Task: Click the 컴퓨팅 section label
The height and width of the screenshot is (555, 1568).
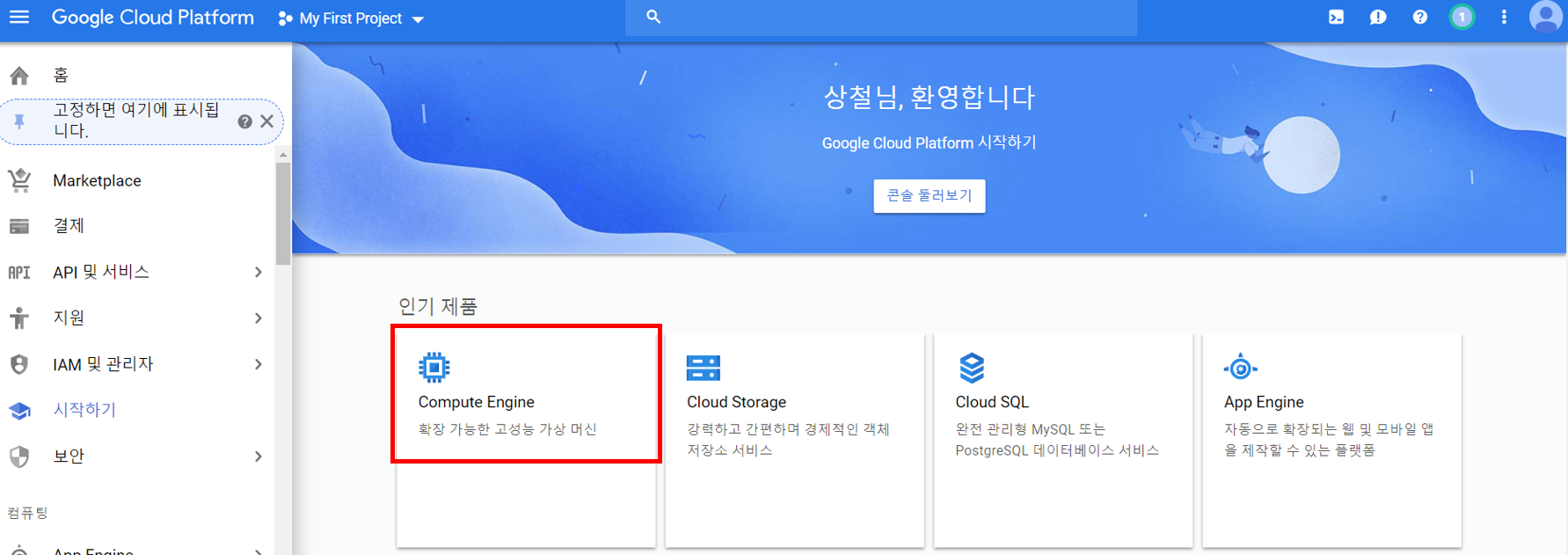Action: [27, 513]
